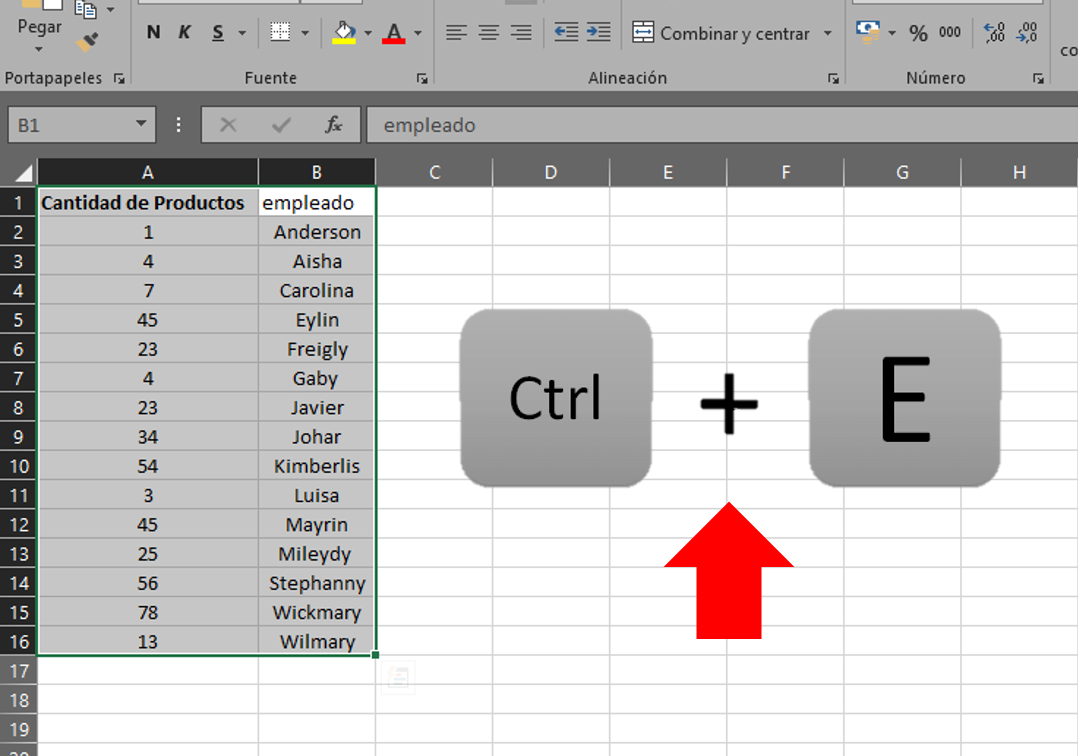This screenshot has width=1078, height=756.
Task: Click formula bar showing empleado
Action: pyautogui.click(x=722, y=125)
